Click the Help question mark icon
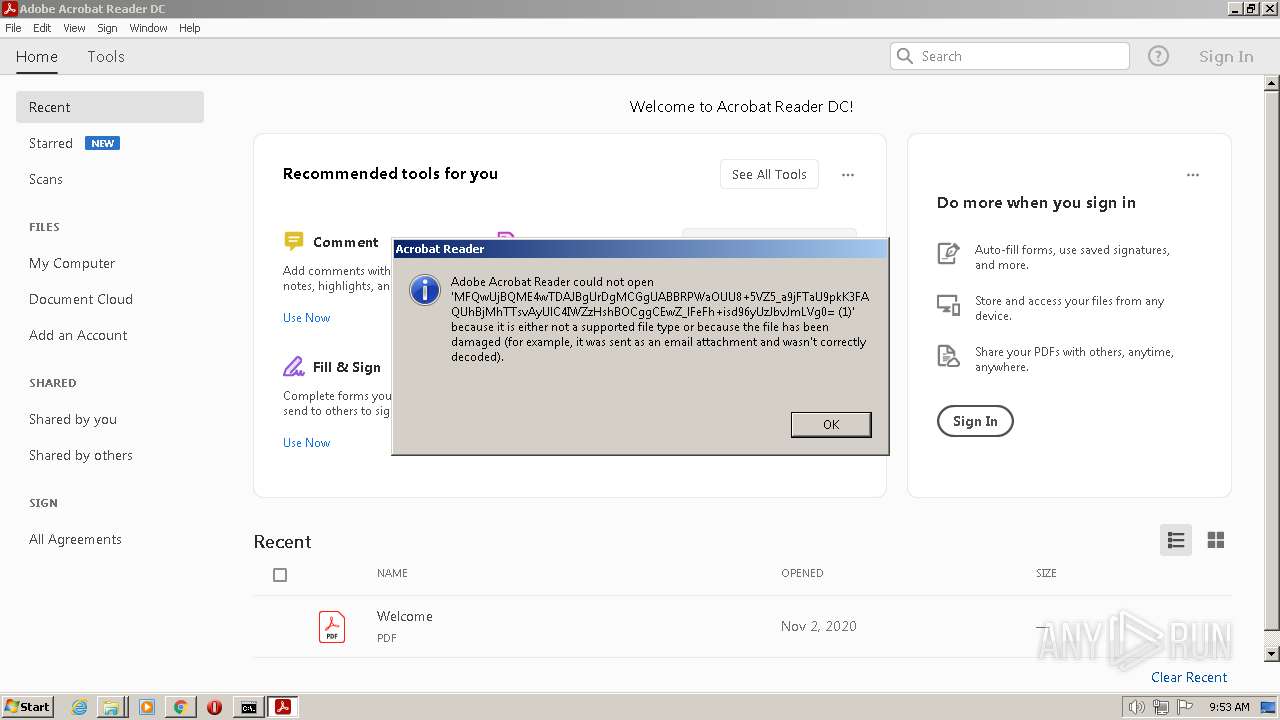1280x720 pixels. click(1158, 56)
